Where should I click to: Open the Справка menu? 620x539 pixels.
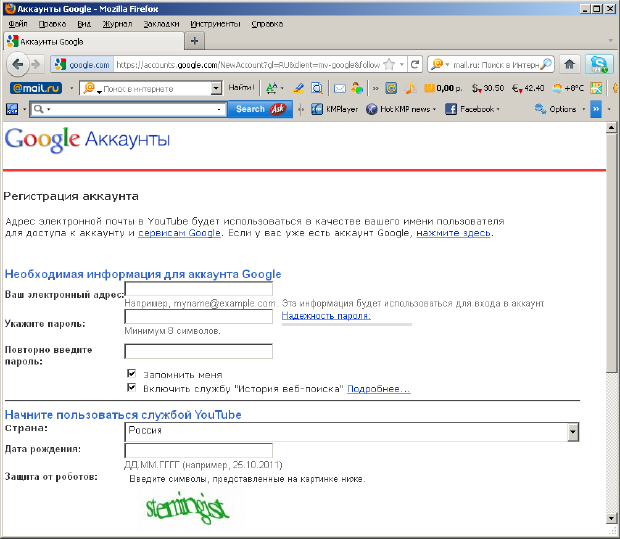pyautogui.click(x=267, y=24)
